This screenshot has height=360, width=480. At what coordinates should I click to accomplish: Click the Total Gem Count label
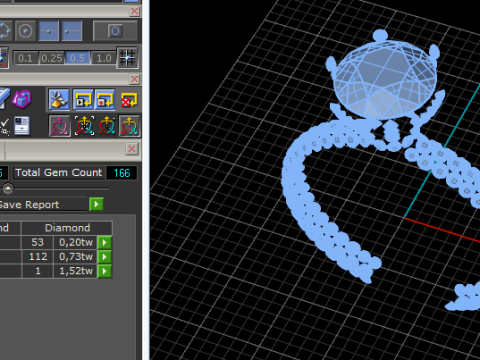tap(59, 173)
